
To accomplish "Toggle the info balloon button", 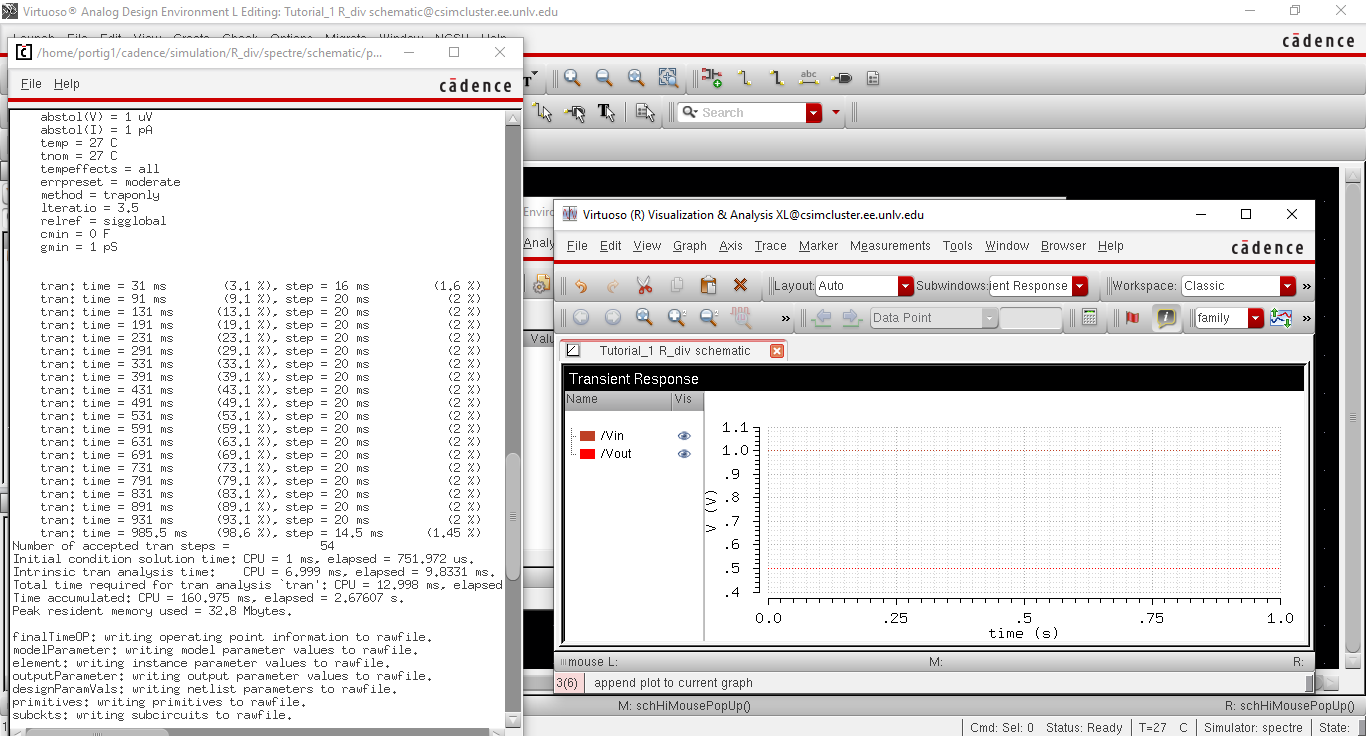I will (1166, 318).
